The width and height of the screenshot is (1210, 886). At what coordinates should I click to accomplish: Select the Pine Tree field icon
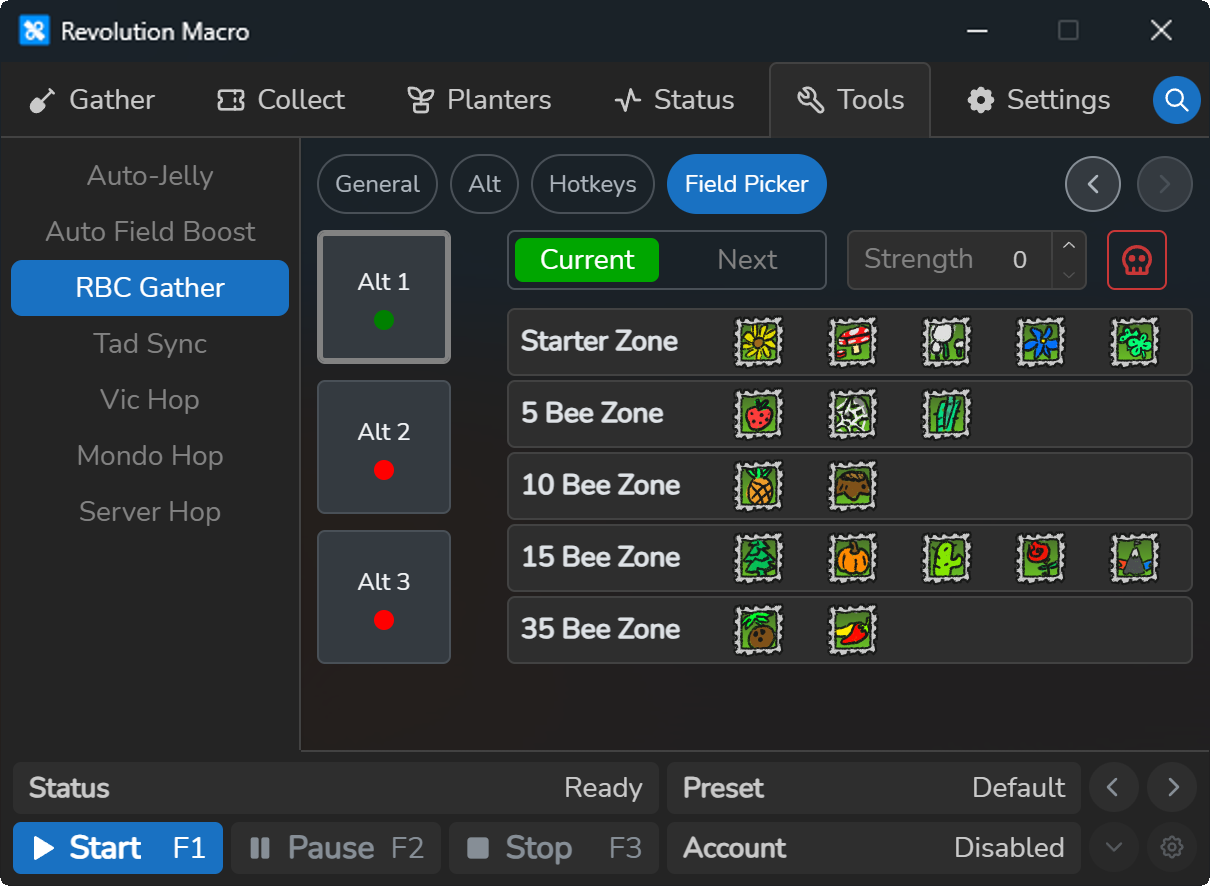pyautogui.click(x=759, y=558)
